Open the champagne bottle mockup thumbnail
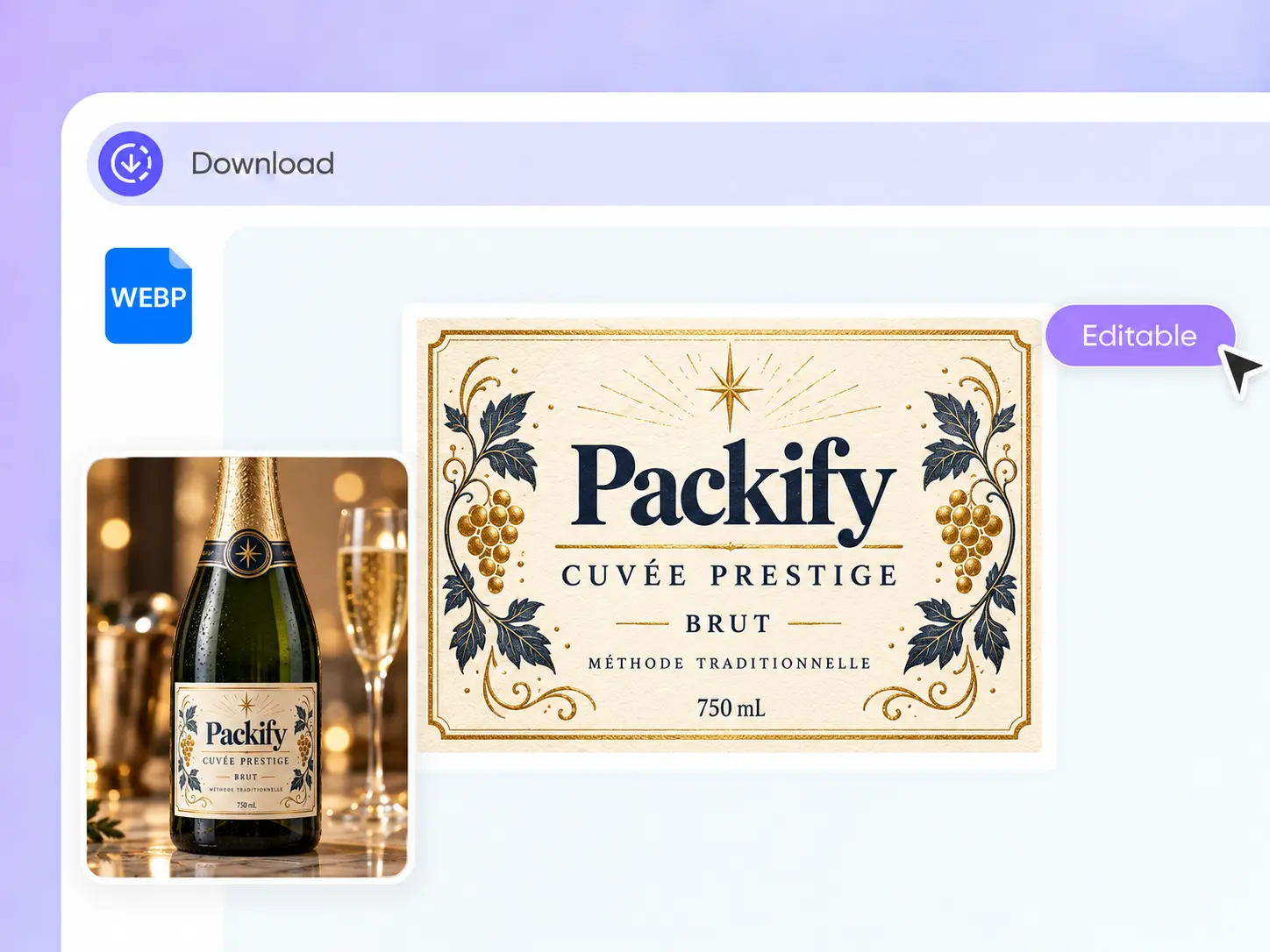 click(x=247, y=667)
